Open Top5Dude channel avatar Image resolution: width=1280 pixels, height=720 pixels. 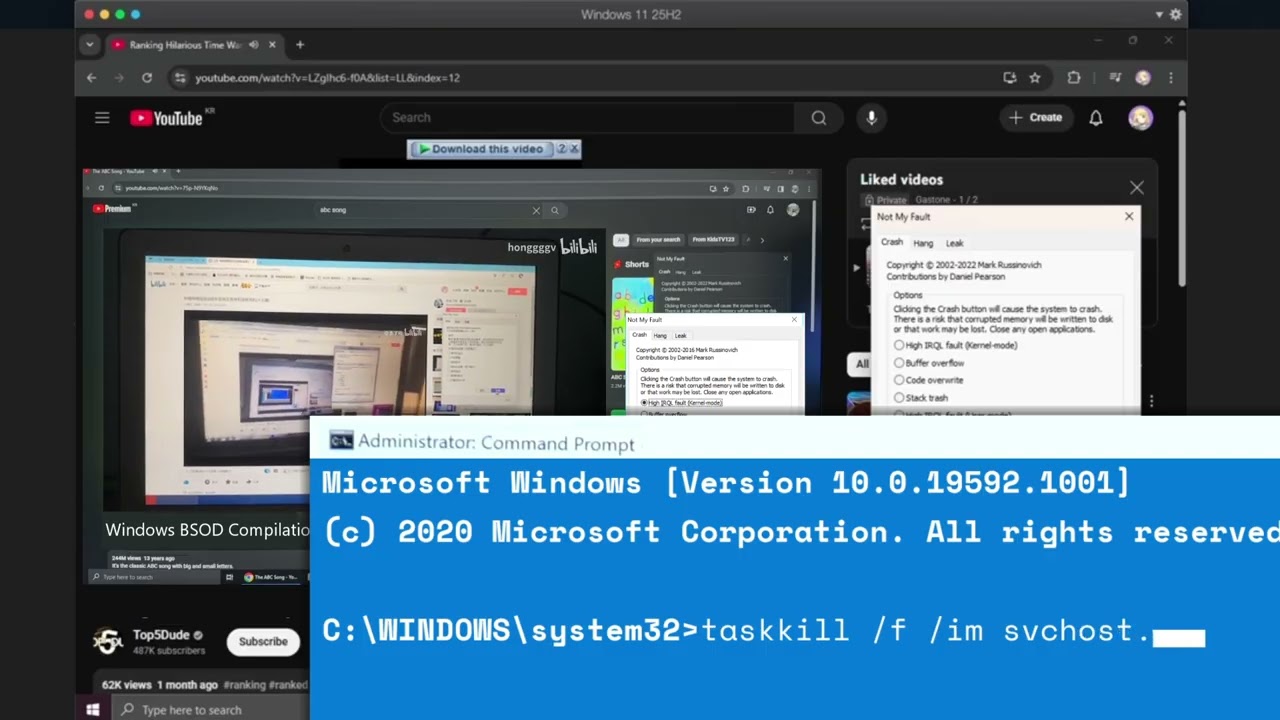[108, 641]
